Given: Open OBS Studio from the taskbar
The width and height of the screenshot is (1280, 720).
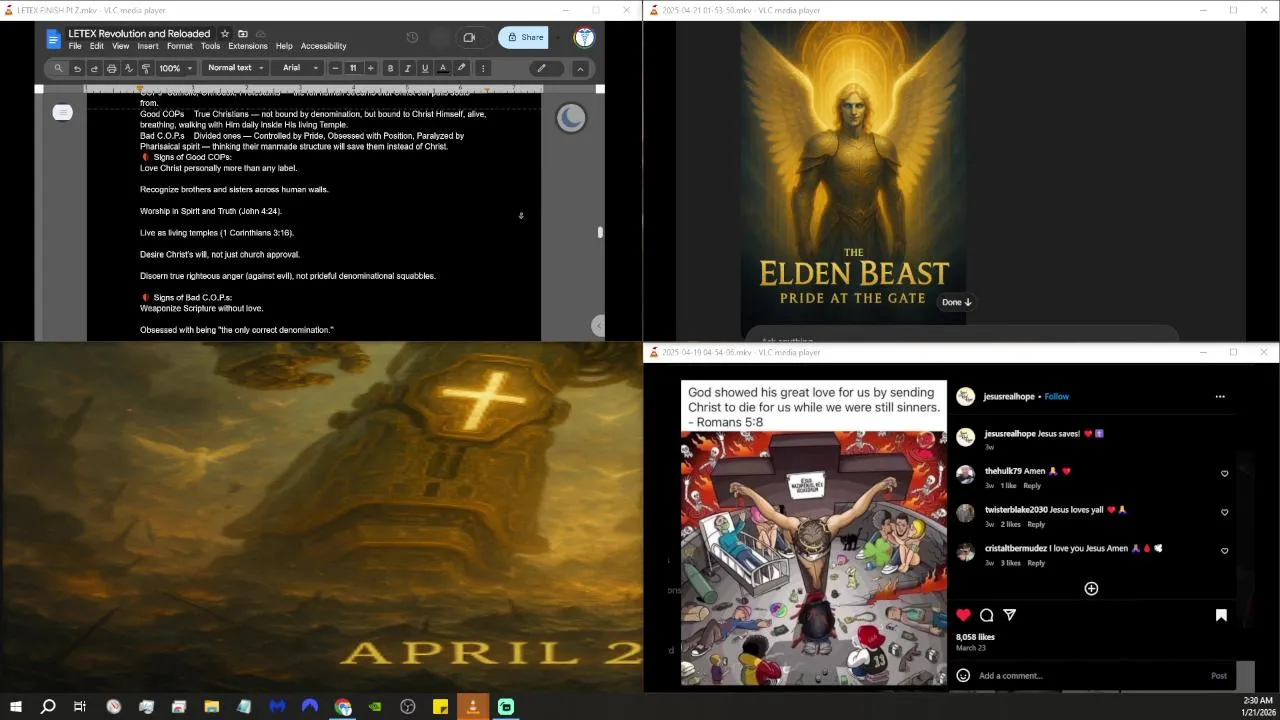Looking at the screenshot, I should (x=408, y=707).
